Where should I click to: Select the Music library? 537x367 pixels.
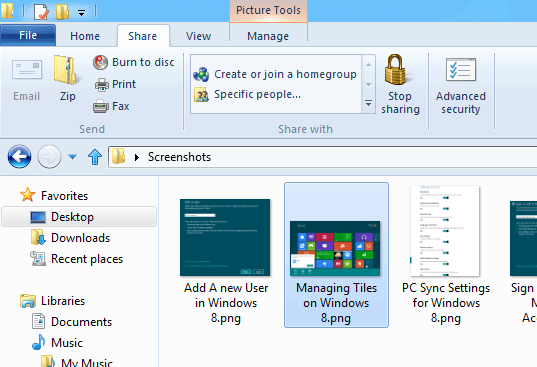click(67, 343)
